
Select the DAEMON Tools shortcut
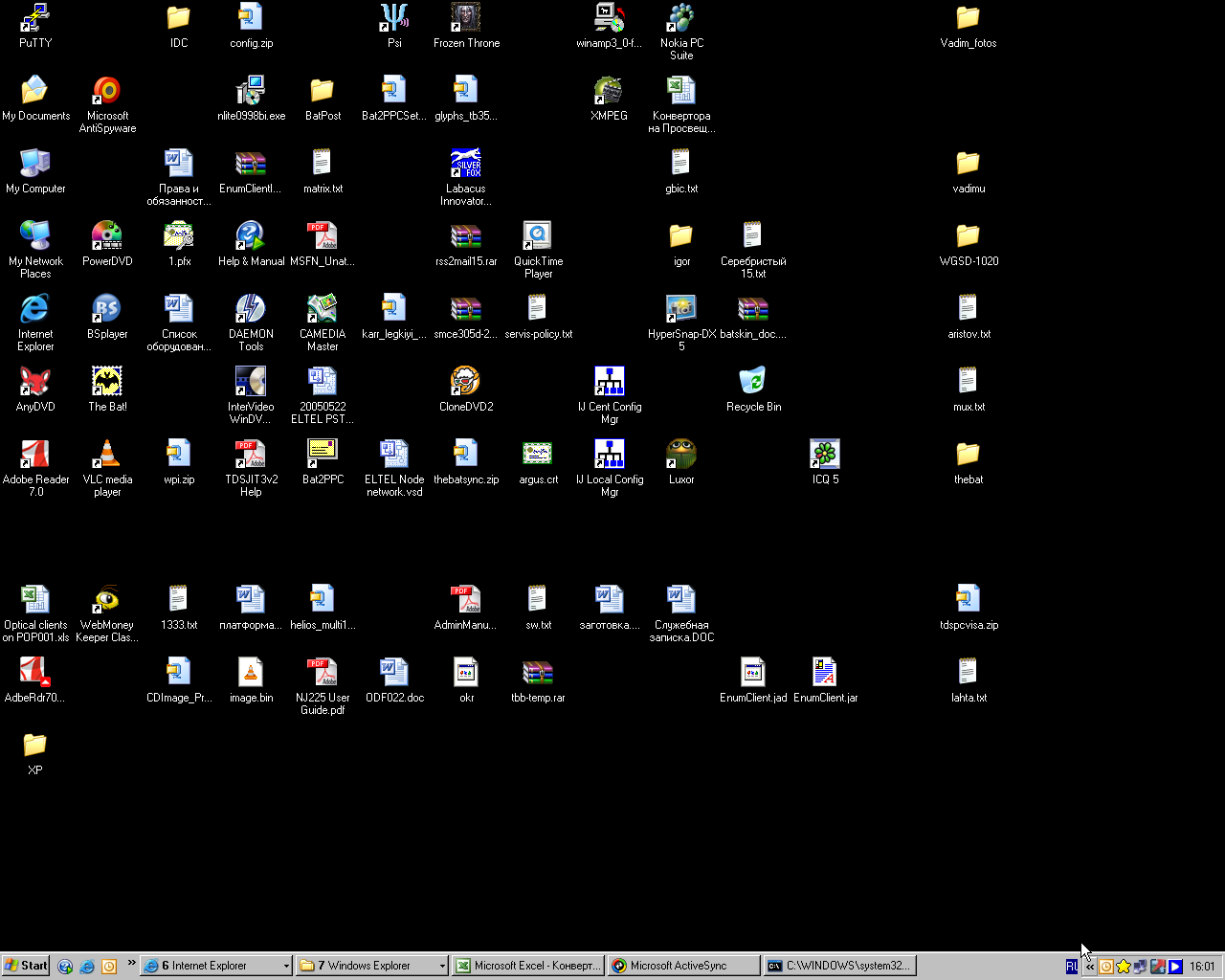click(251, 309)
